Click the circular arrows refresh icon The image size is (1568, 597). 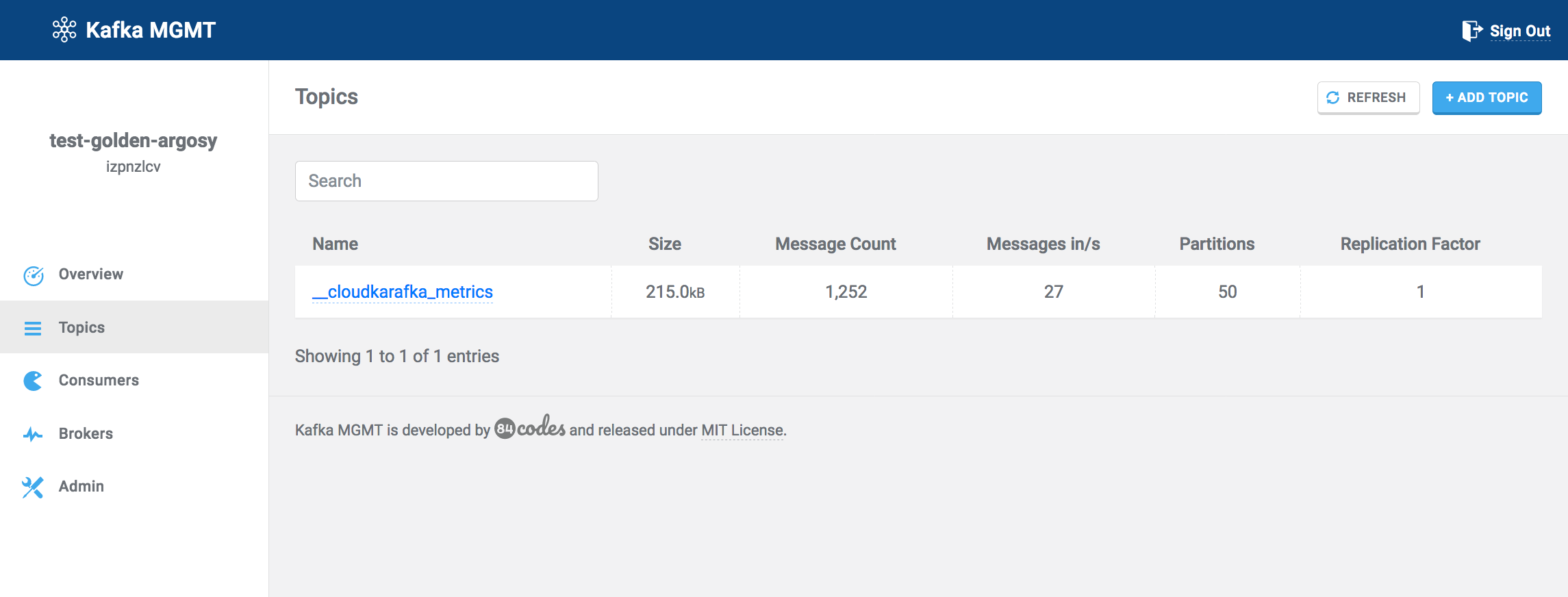[1332, 98]
